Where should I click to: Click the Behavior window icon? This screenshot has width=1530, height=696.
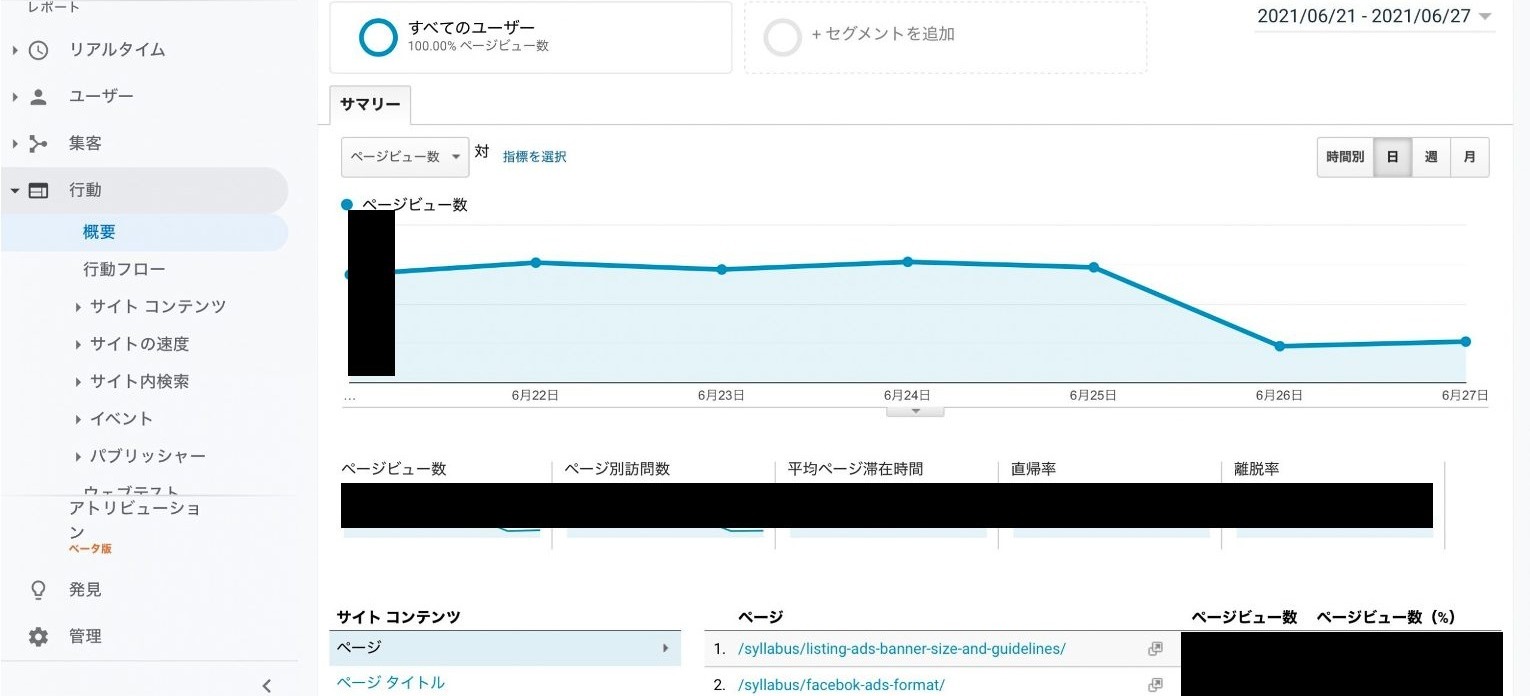pos(38,190)
